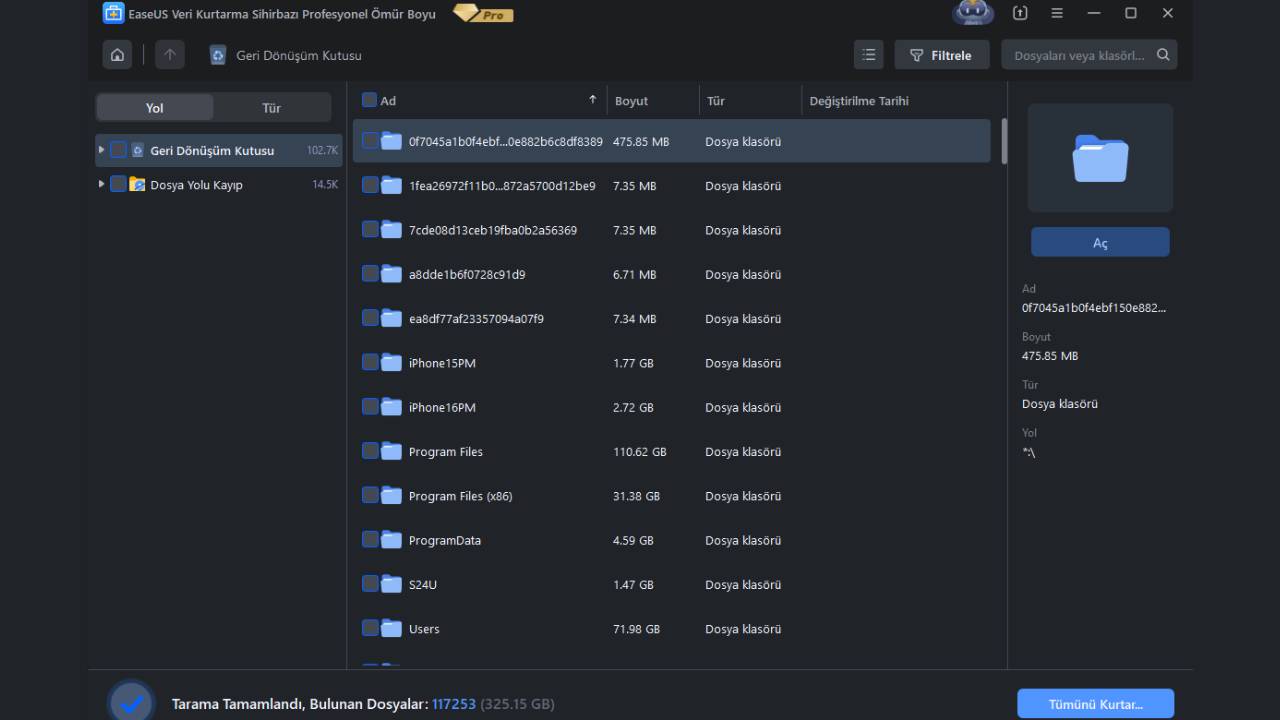
Task: Switch to the Yol tab
Action: pyautogui.click(x=154, y=108)
